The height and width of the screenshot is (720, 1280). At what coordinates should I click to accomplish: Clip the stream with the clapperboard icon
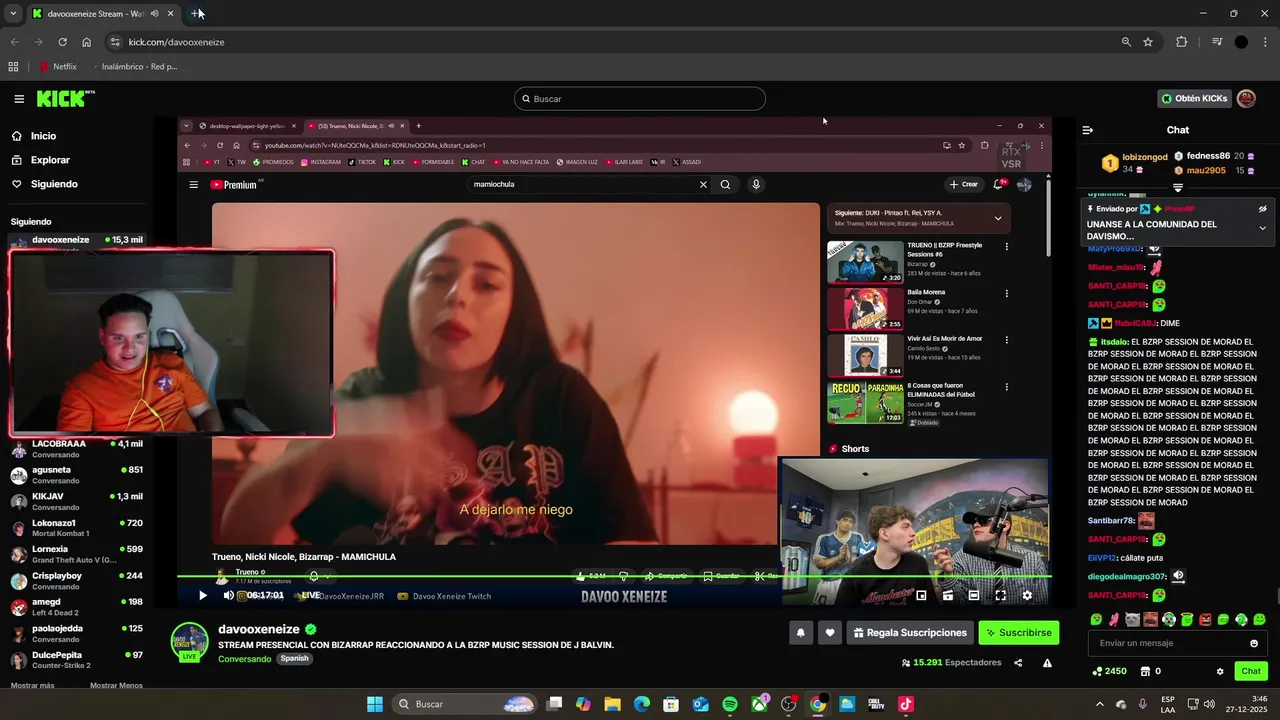pyautogui.click(x=947, y=595)
